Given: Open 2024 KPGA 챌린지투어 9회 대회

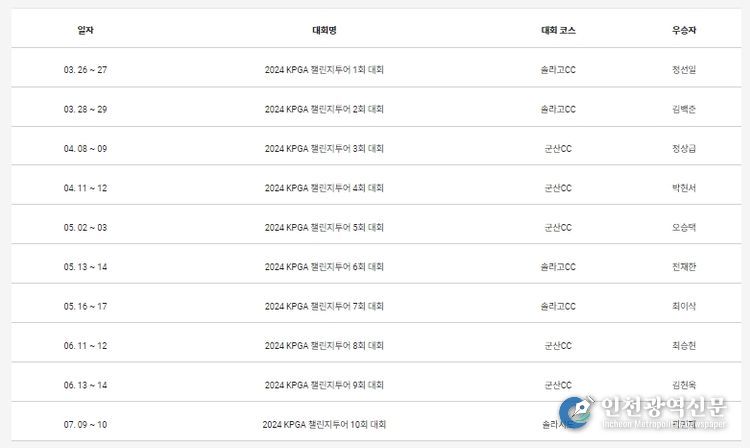Looking at the screenshot, I should pyautogui.click(x=324, y=385).
